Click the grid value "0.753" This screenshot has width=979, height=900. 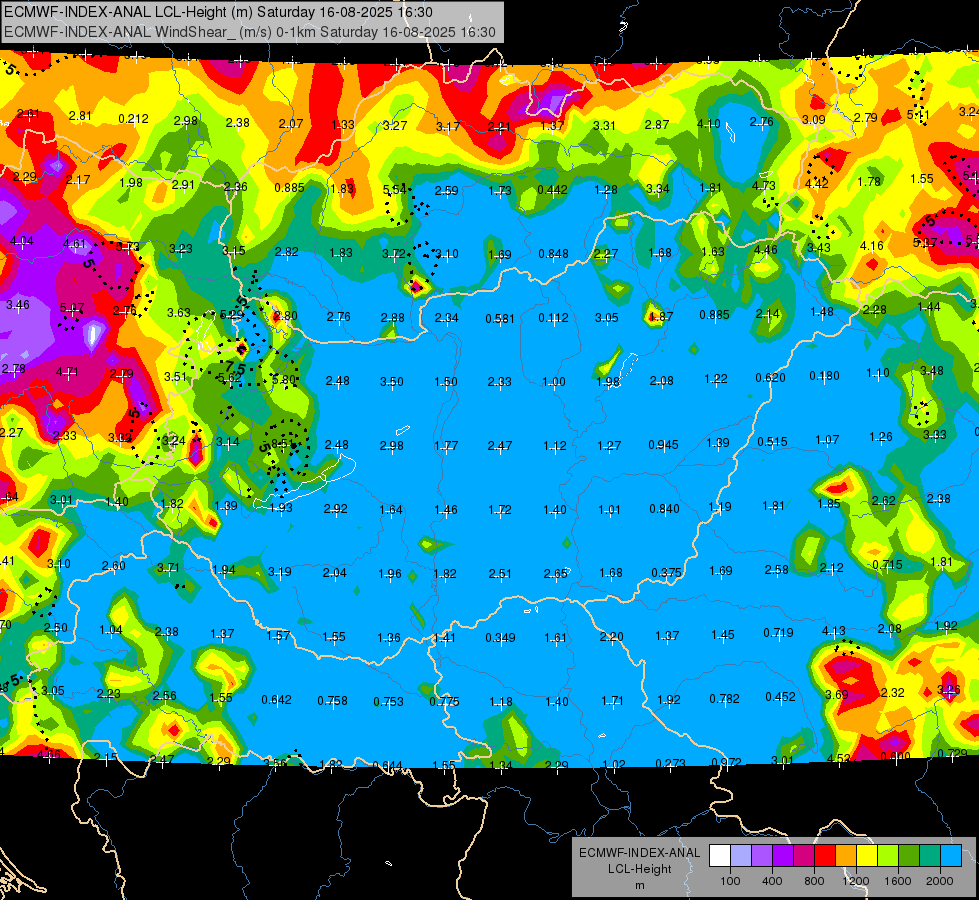point(388,702)
